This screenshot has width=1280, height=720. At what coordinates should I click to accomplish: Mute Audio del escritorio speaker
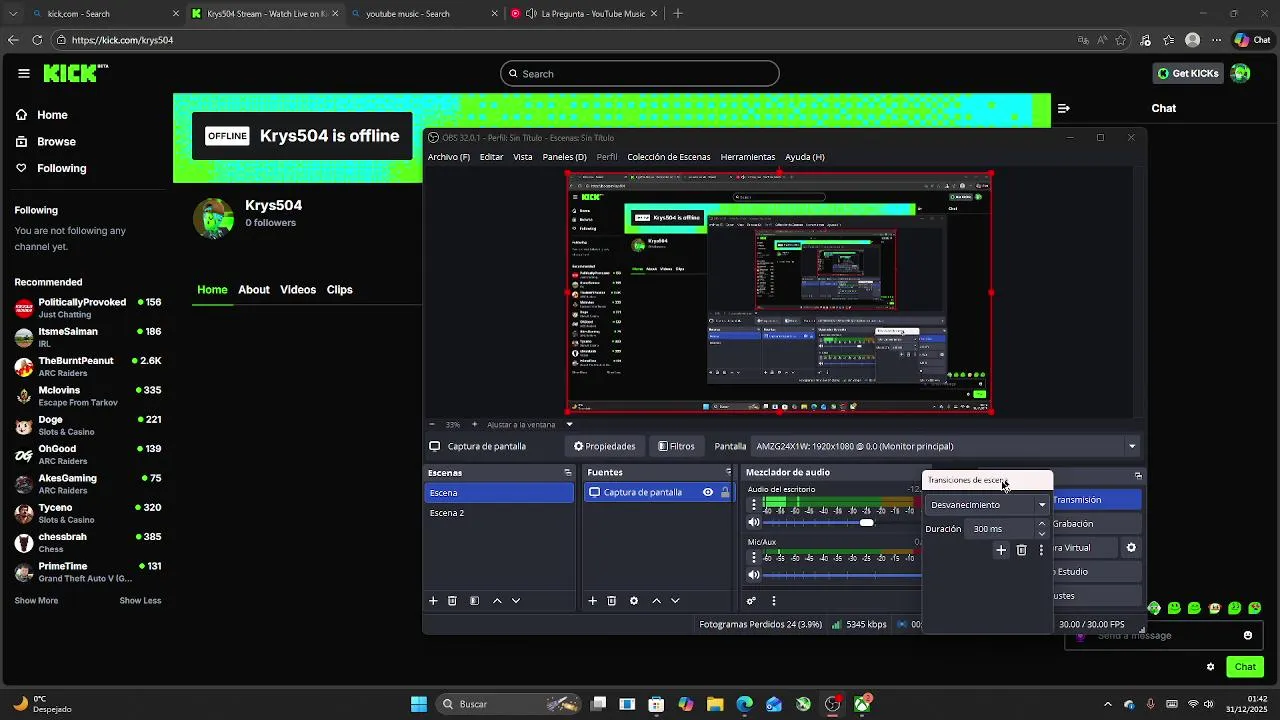[754, 522]
